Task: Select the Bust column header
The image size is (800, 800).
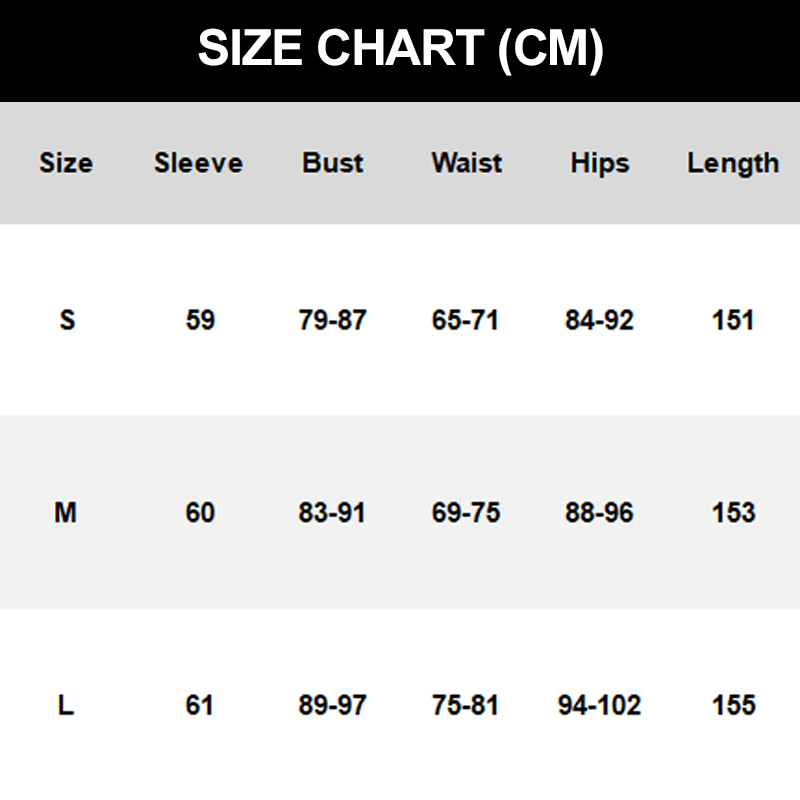Action: (x=333, y=163)
